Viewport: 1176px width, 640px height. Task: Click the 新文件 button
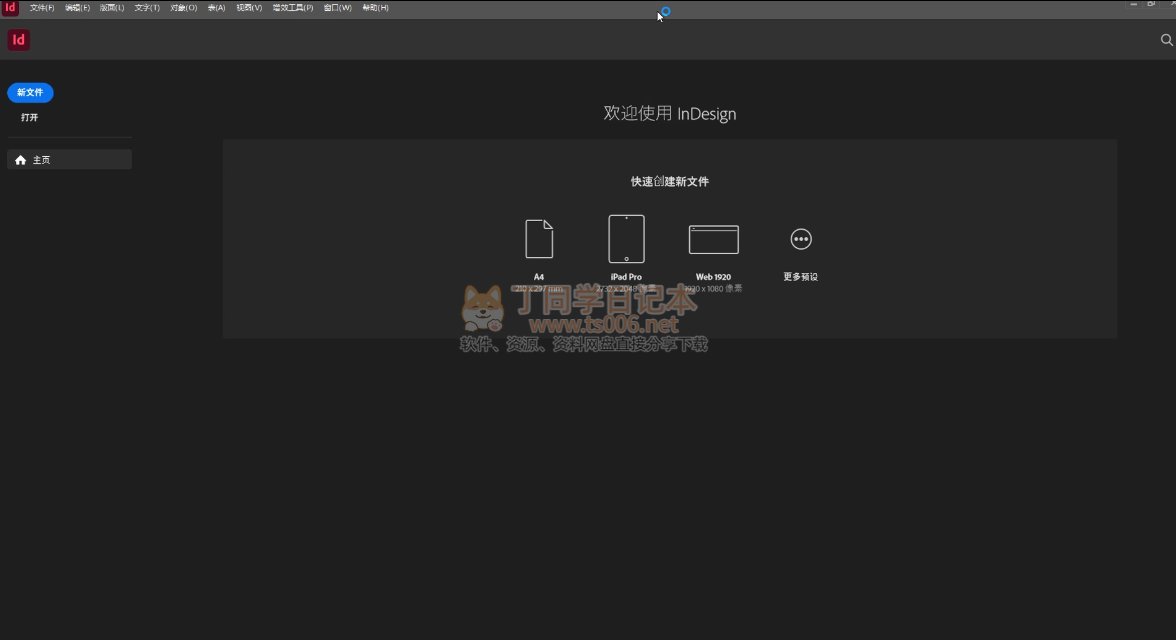click(x=30, y=92)
